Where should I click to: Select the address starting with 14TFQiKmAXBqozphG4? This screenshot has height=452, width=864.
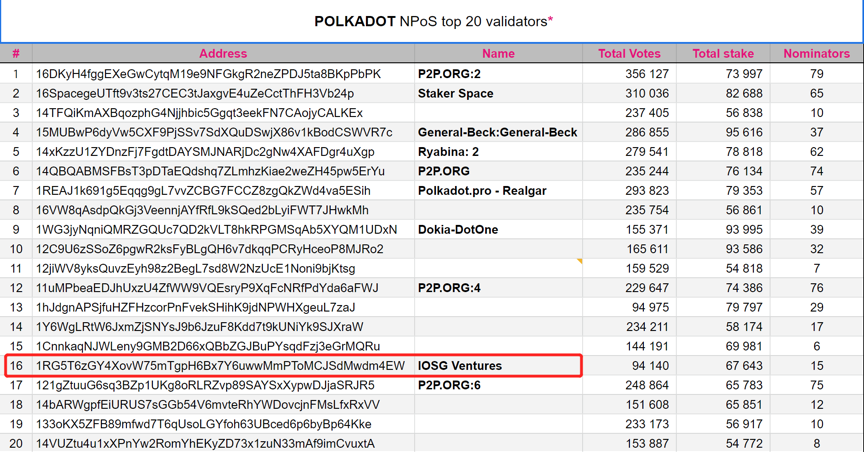[x=199, y=113]
